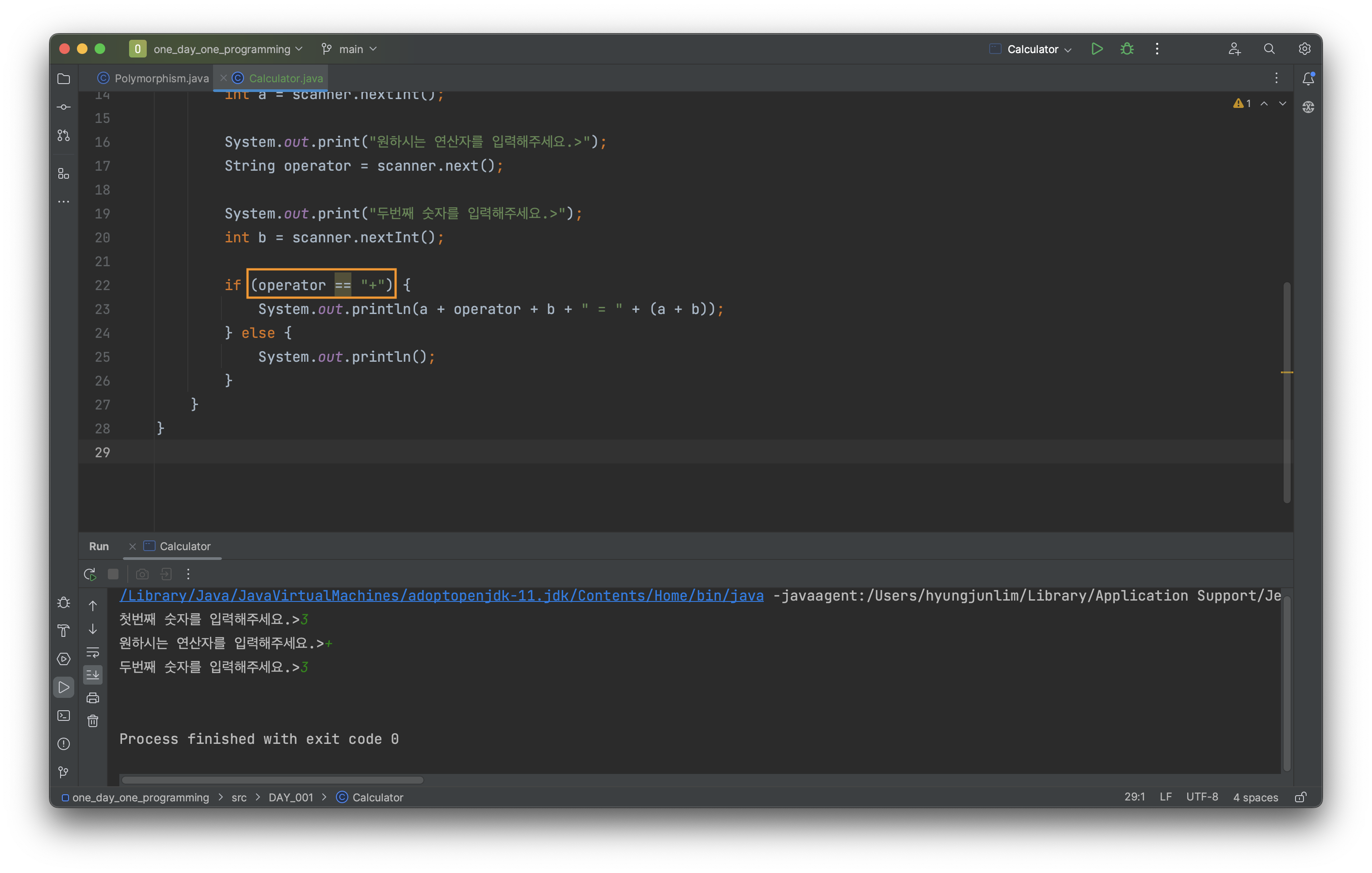The height and width of the screenshot is (873, 1372).
Task: Click the console horizontal scrollbar
Action: (272, 780)
